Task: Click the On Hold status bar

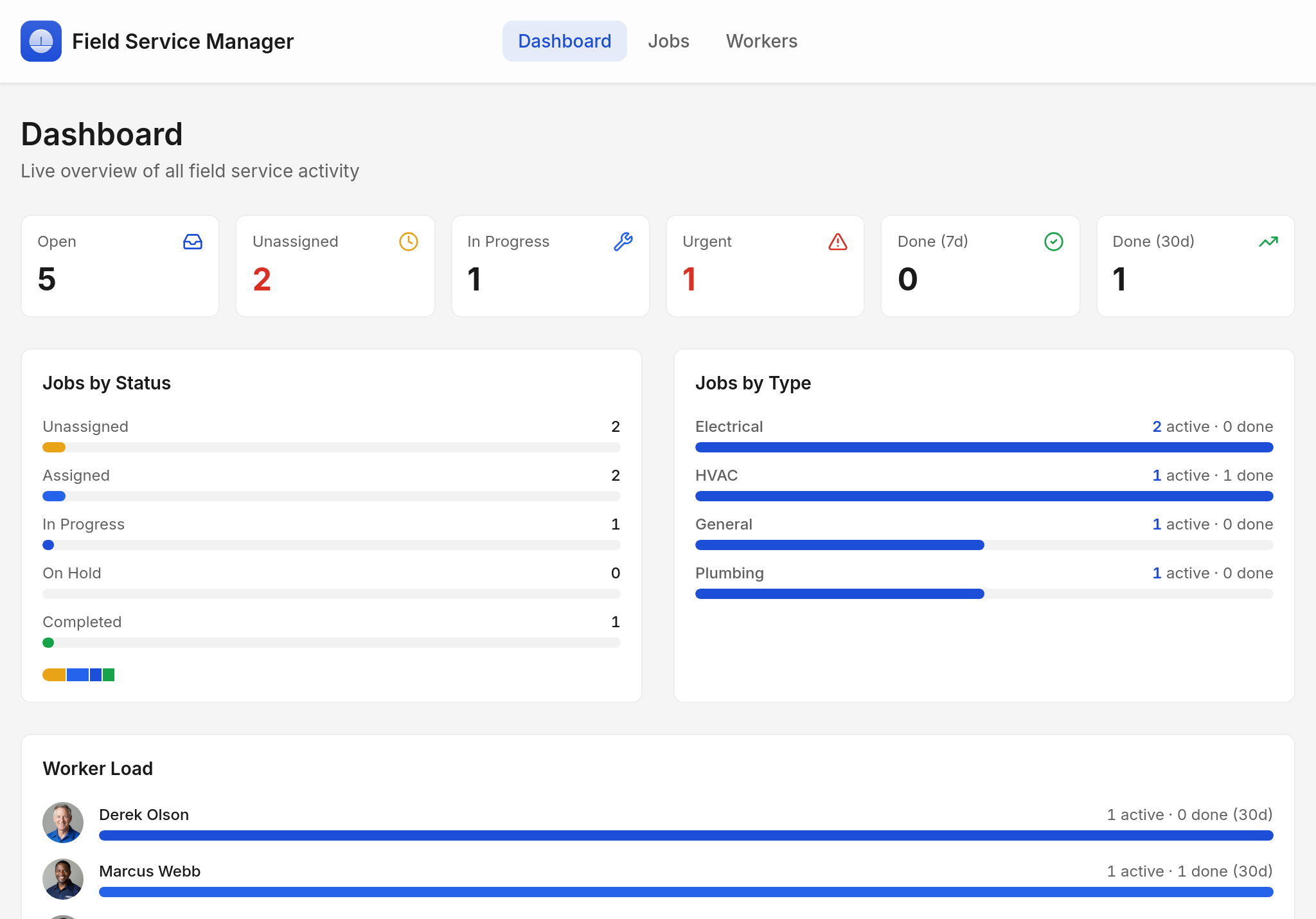Action: [x=332, y=594]
